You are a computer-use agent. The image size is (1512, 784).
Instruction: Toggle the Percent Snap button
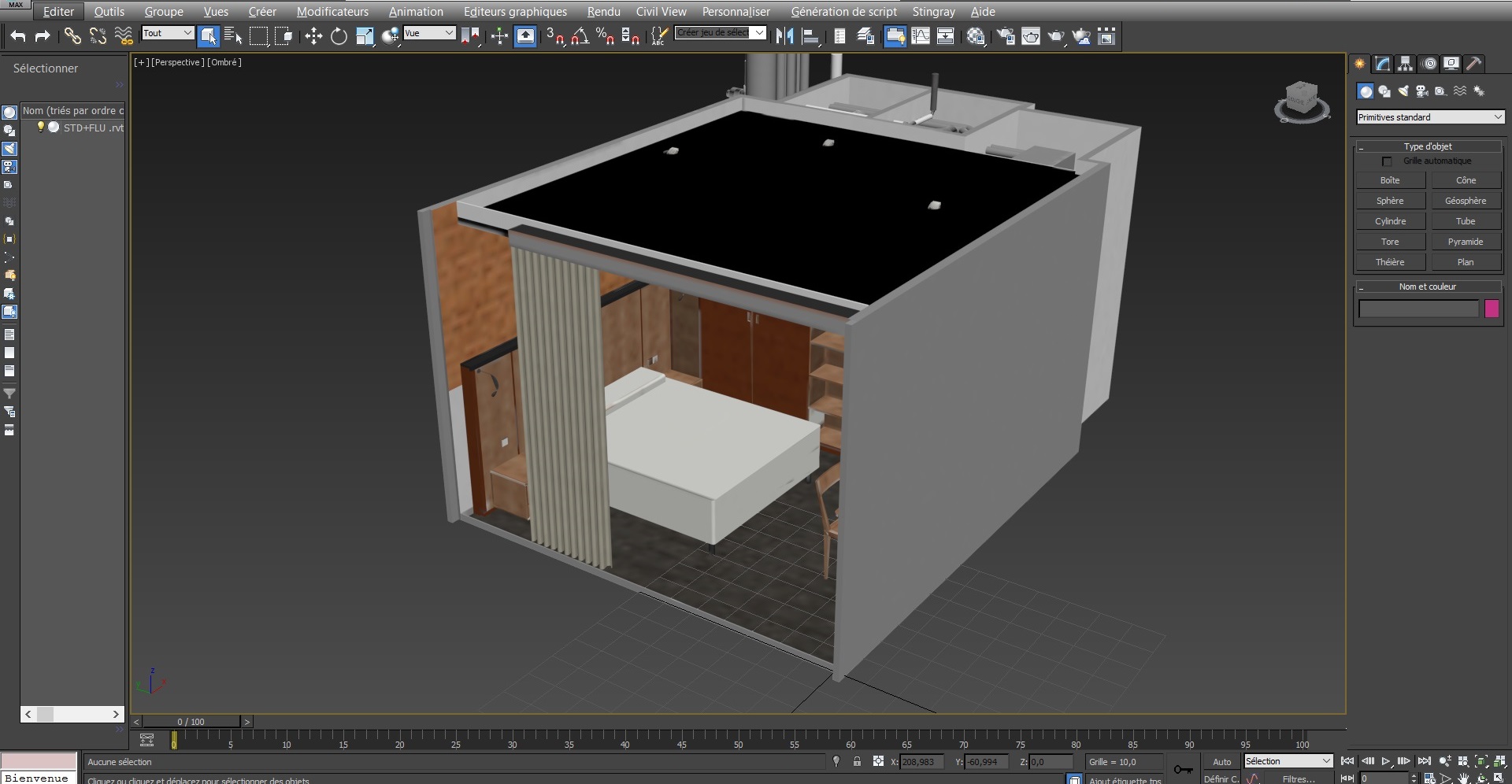pyautogui.click(x=606, y=35)
